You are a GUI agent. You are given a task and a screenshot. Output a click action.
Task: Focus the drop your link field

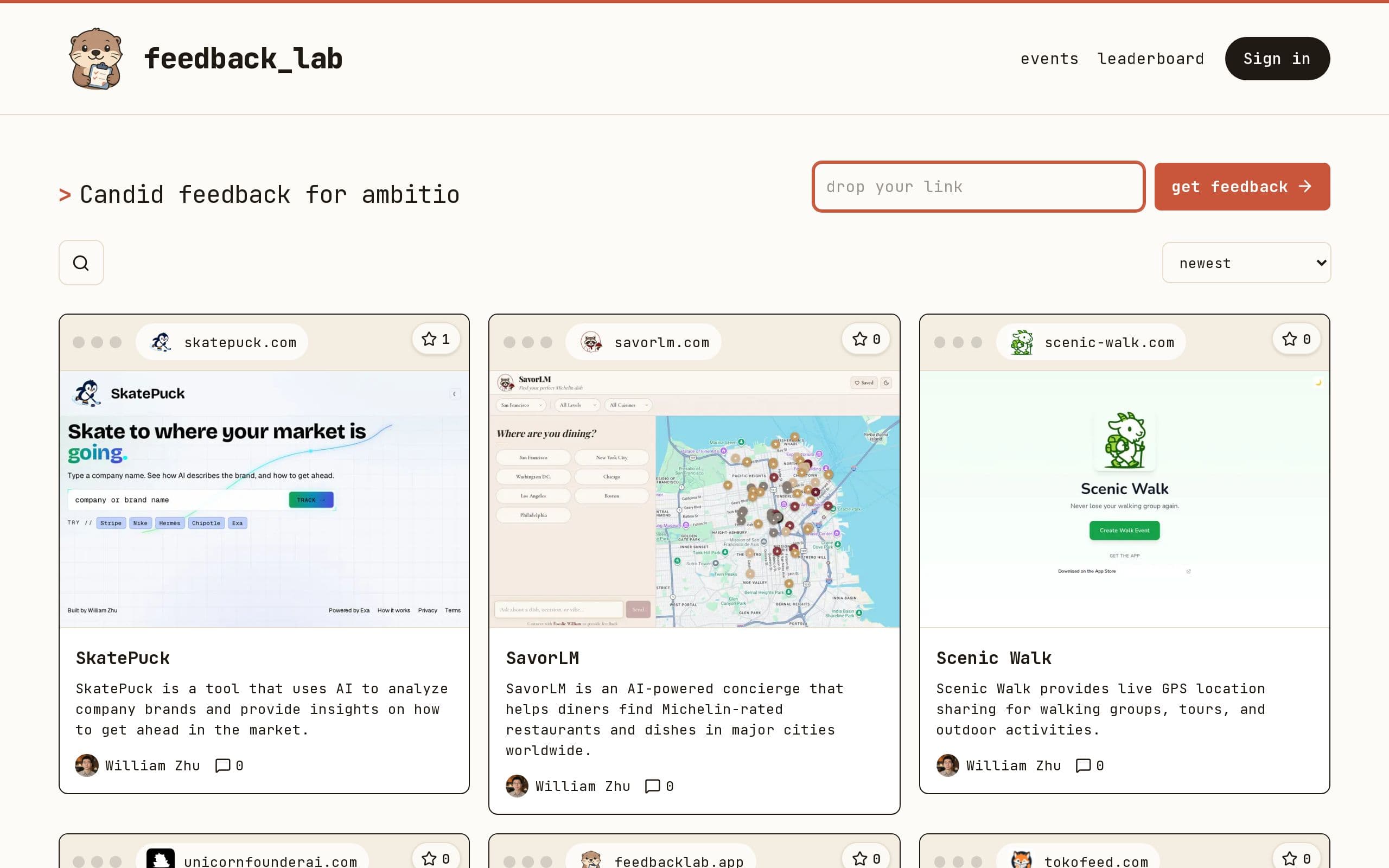pyautogui.click(x=978, y=187)
